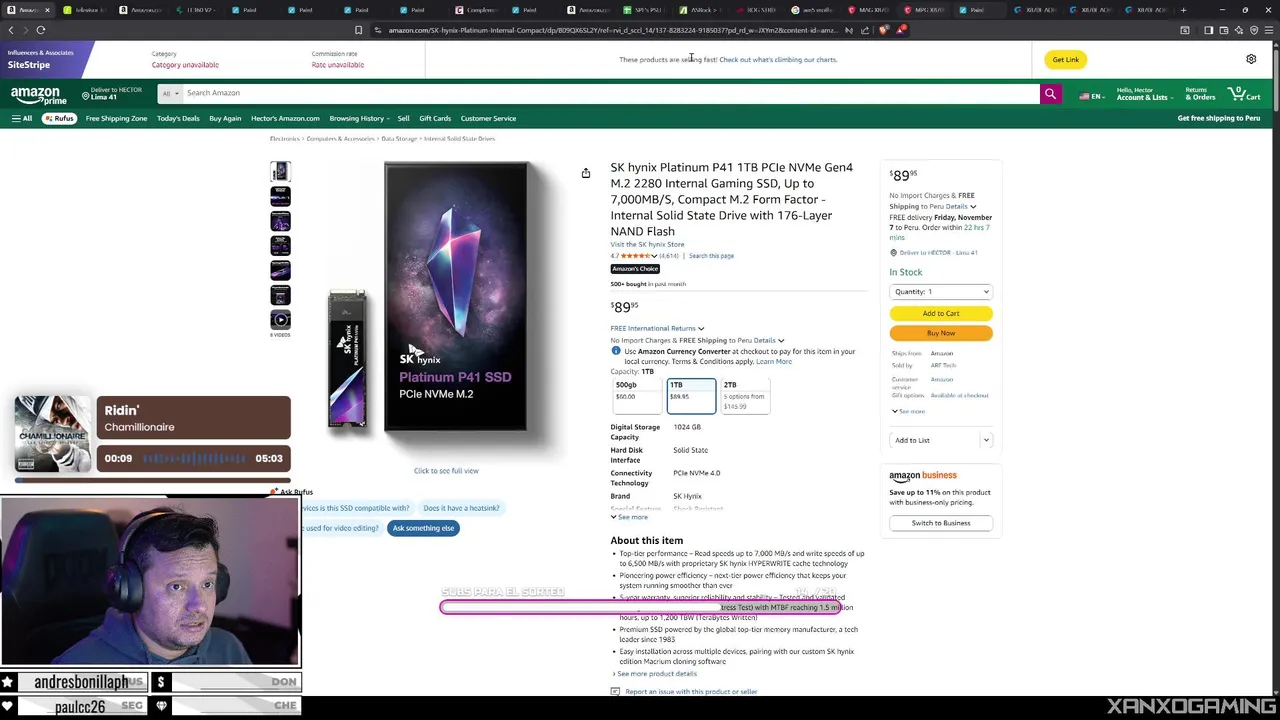
Task: Visit the SK hynix Store link
Action: 648,244
